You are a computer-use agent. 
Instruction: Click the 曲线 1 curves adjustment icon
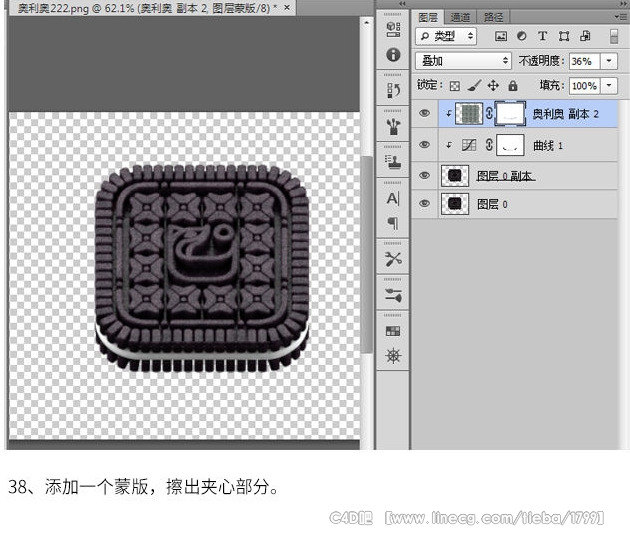(469, 145)
